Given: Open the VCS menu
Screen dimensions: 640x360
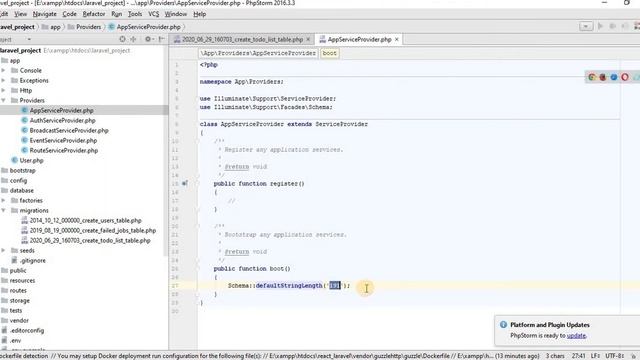Looking at the screenshot, I should tap(153, 14).
